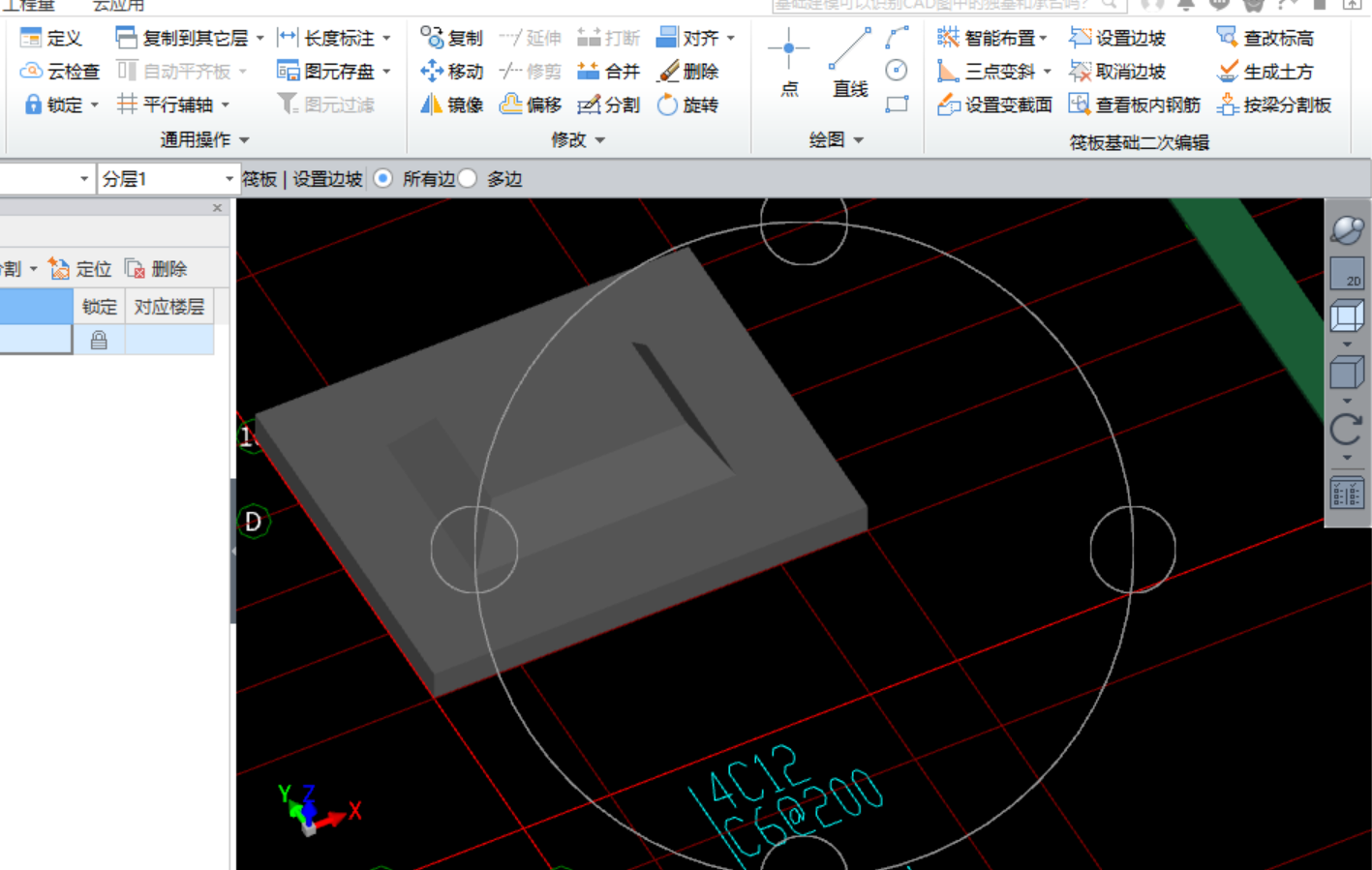Click the 定位 locate button in panel
This screenshot has height=870, width=1372.
(80, 268)
